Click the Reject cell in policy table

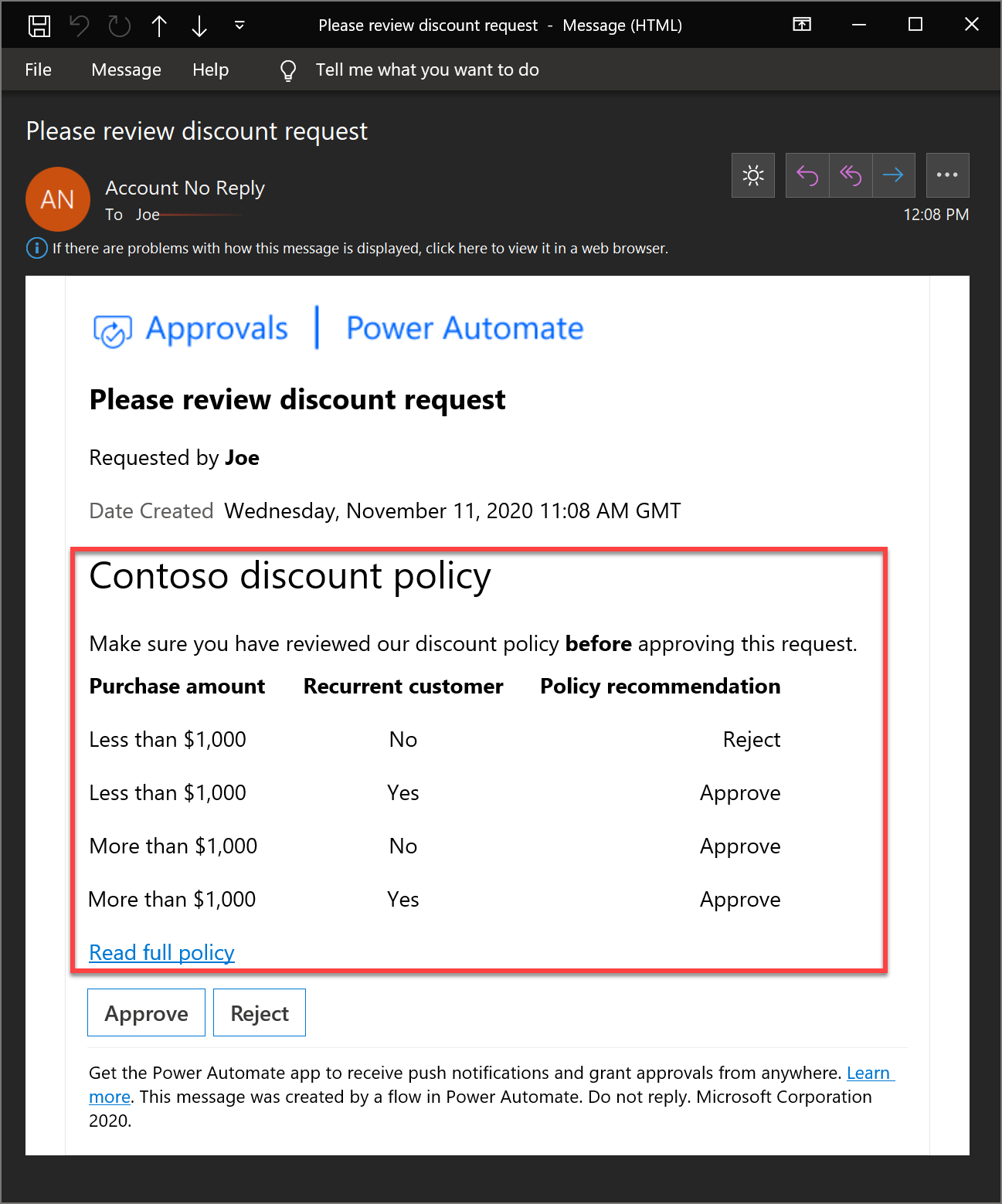(751, 739)
